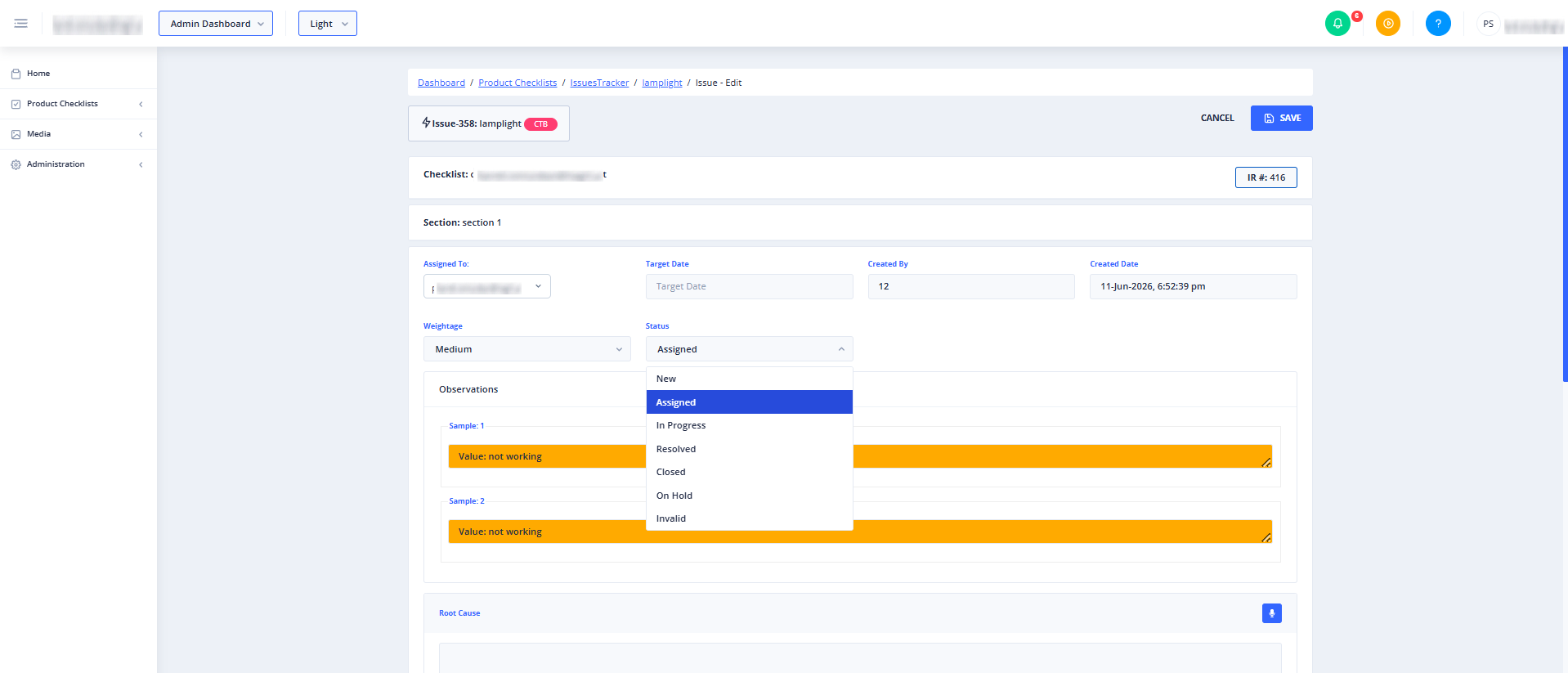Select the Closed status option

point(750,472)
